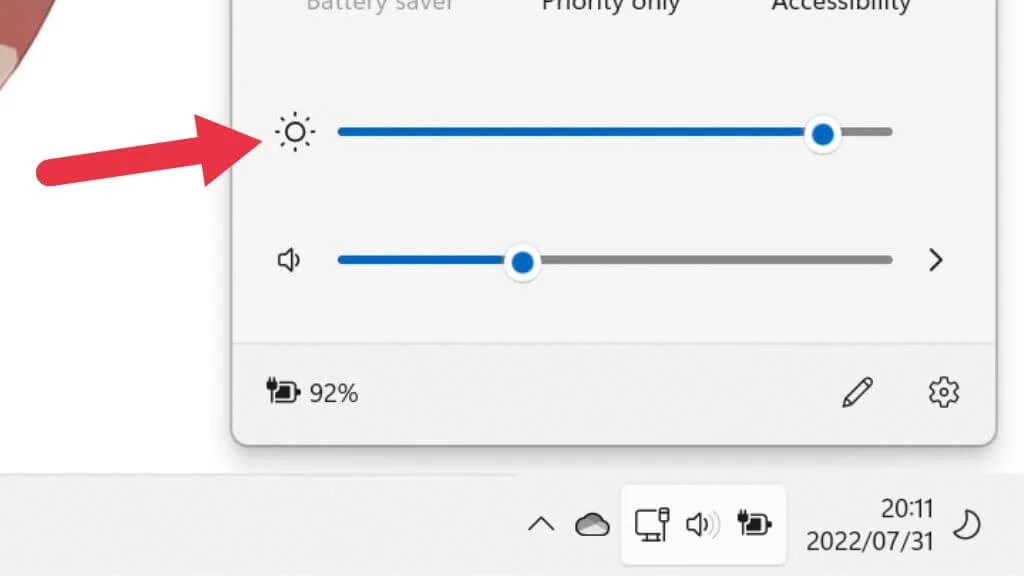Click the volume slider handle
This screenshot has width=1024, height=576.
[x=523, y=261]
